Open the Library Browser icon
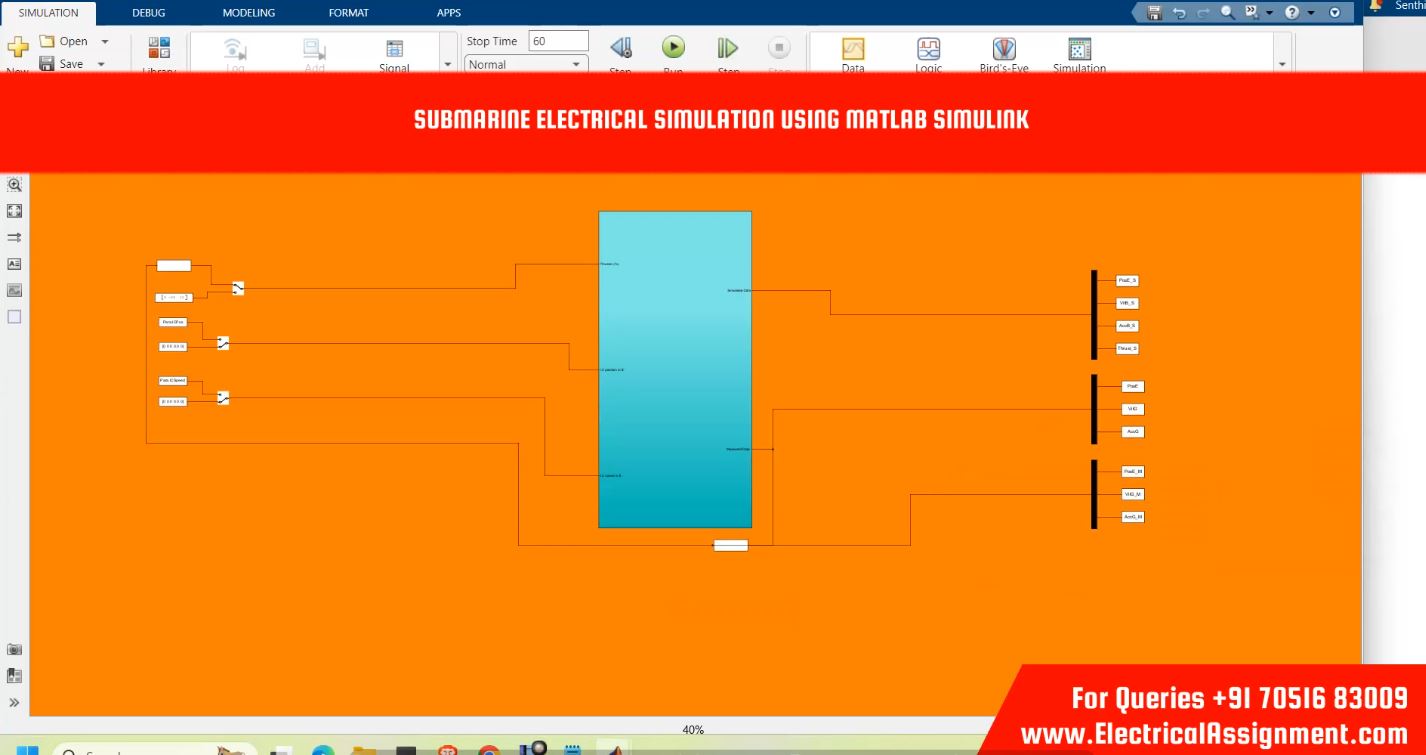 (x=159, y=48)
